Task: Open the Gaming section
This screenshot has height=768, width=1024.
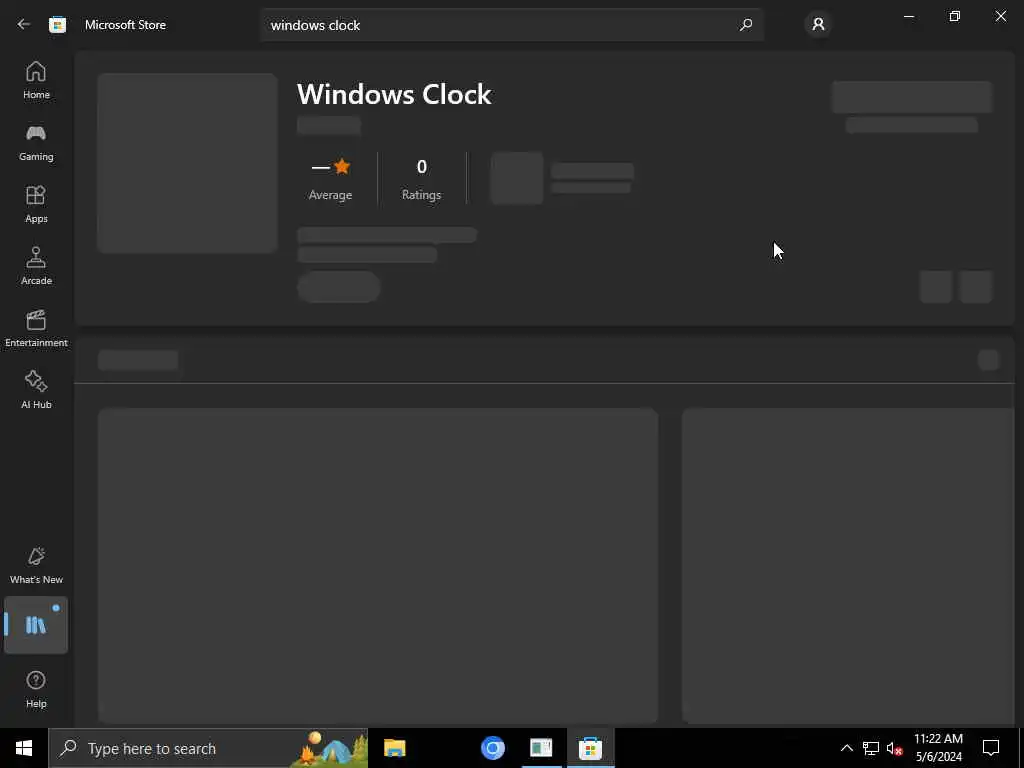Action: point(36,142)
